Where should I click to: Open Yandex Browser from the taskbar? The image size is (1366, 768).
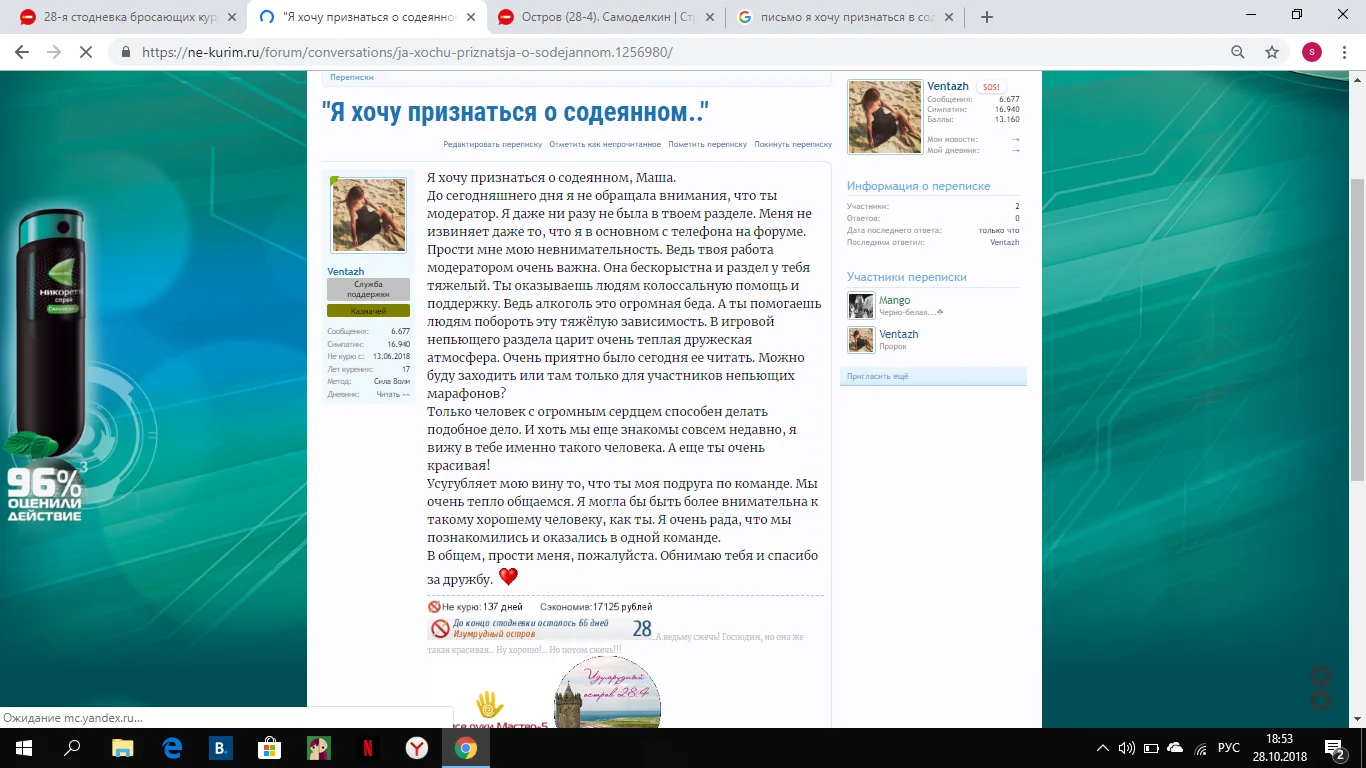(x=417, y=748)
